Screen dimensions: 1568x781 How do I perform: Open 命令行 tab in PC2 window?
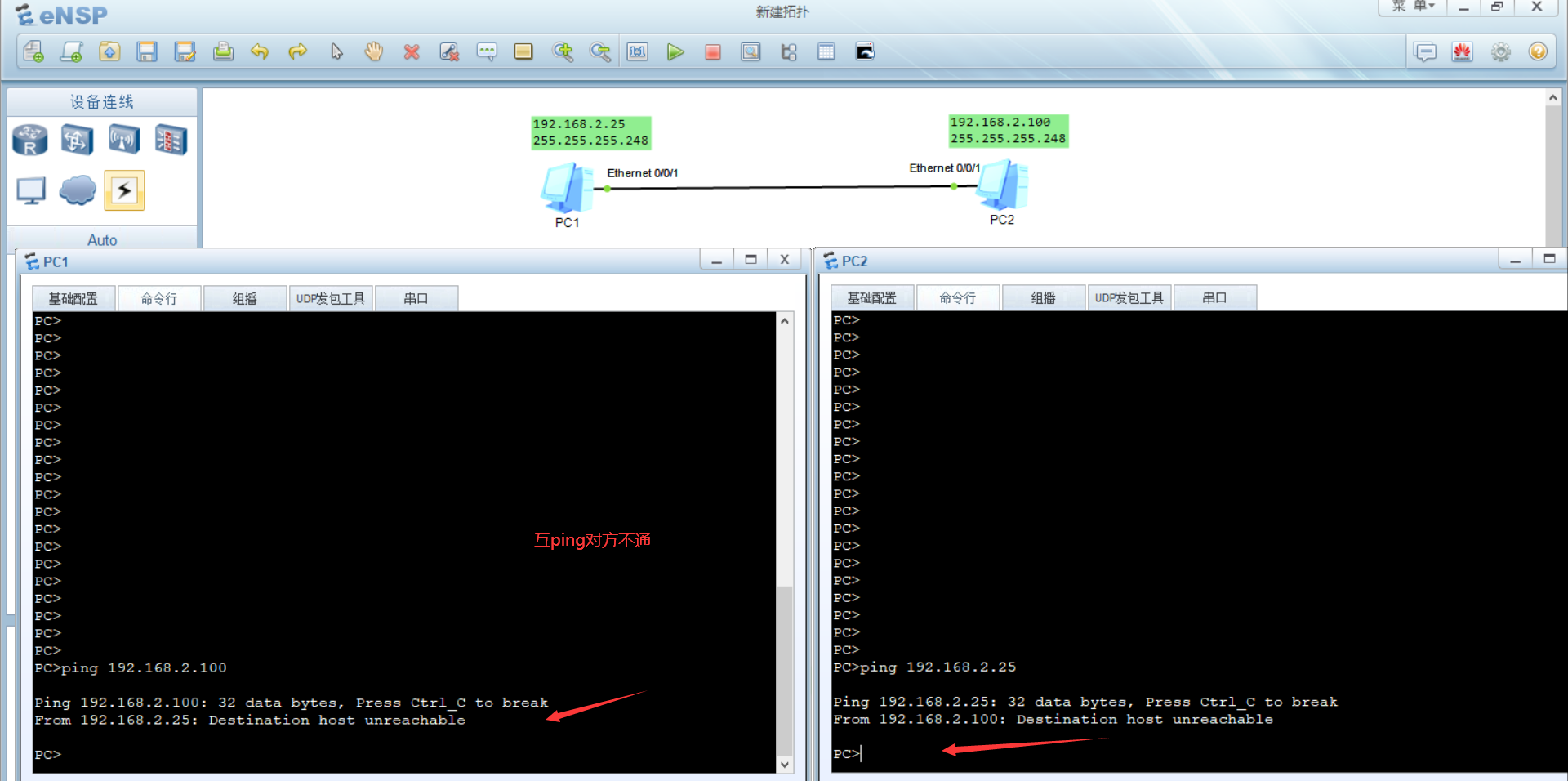click(958, 298)
